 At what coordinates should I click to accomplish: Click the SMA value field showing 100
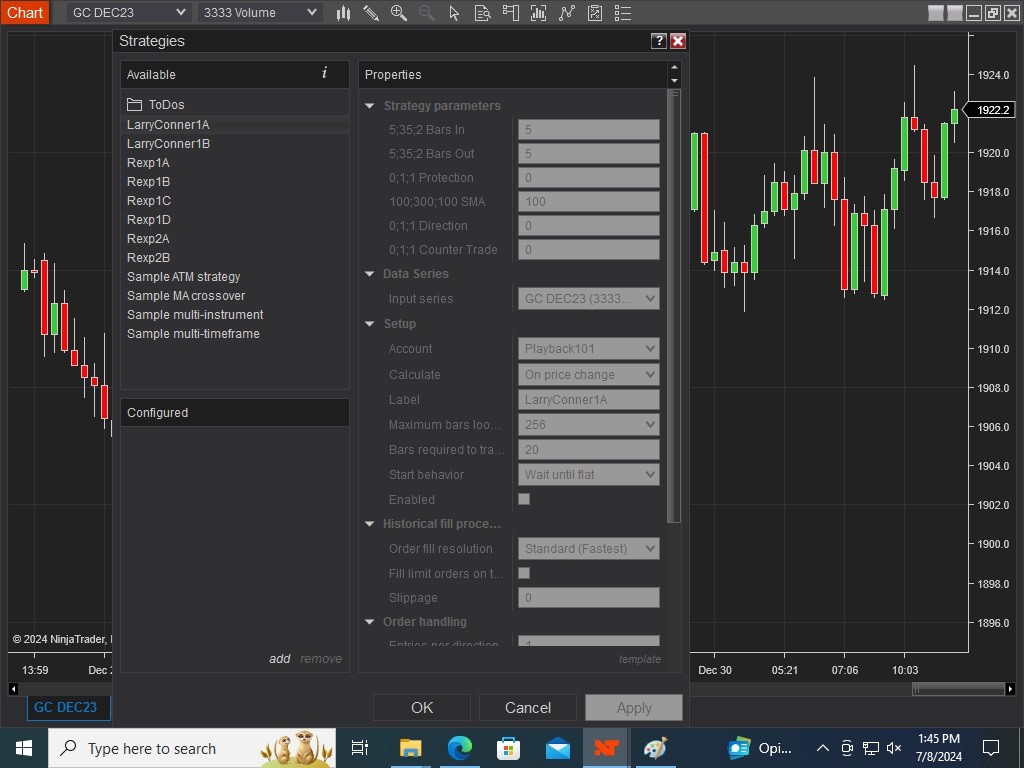(x=588, y=201)
